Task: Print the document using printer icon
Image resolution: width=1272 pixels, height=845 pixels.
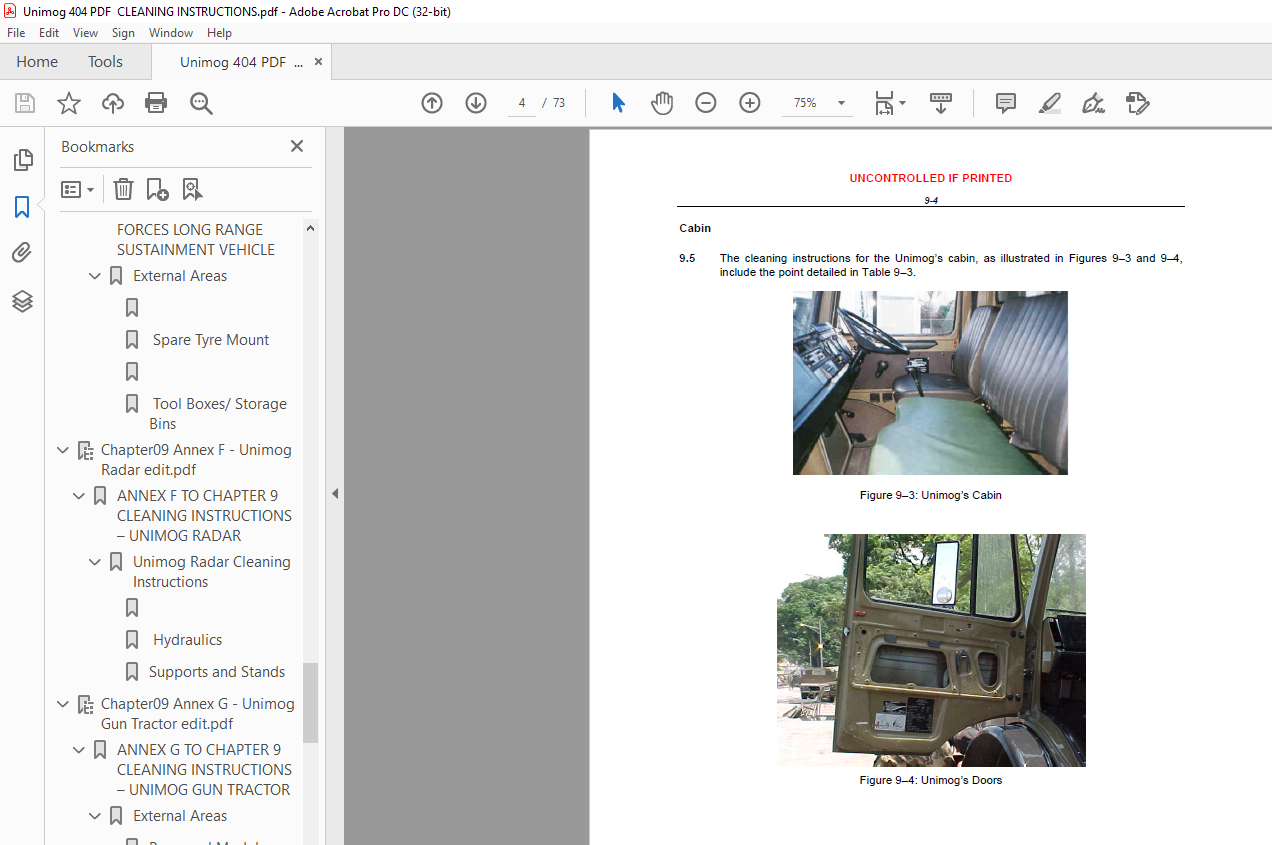Action: click(156, 103)
